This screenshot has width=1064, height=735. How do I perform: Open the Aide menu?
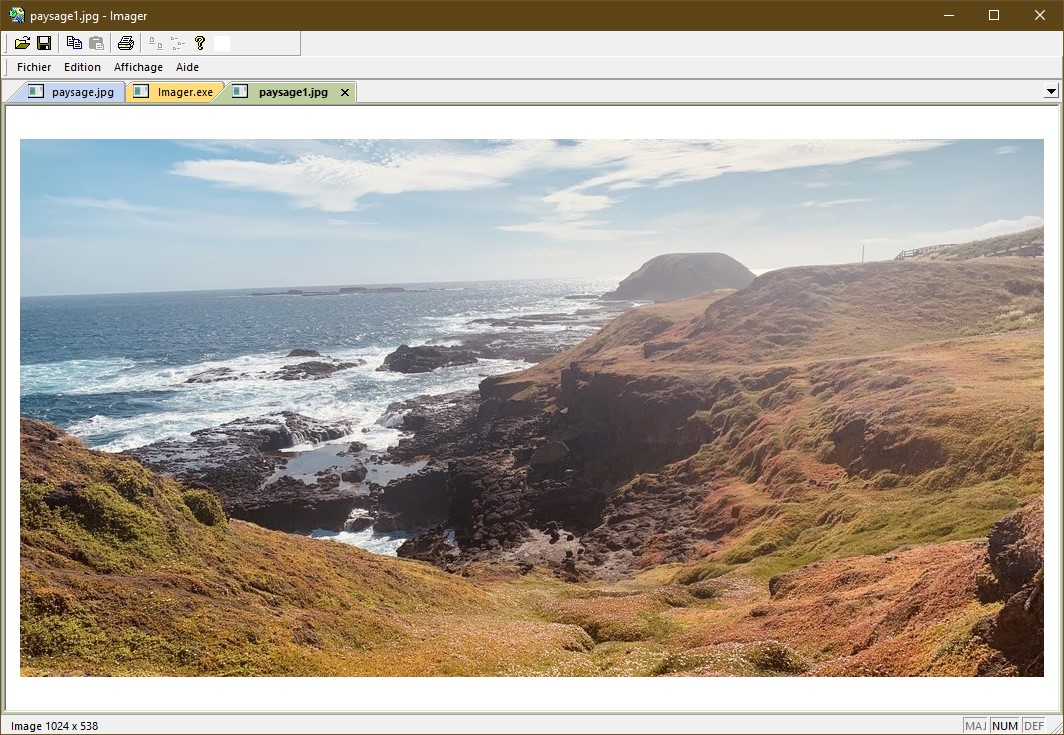[187, 67]
